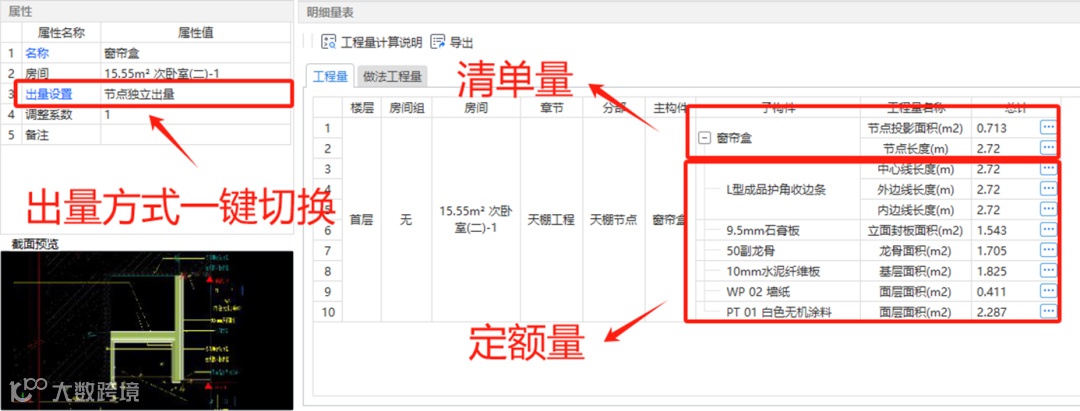Select the WP 02 墙纸 sub-component
1080x411 pixels.
click(759, 291)
